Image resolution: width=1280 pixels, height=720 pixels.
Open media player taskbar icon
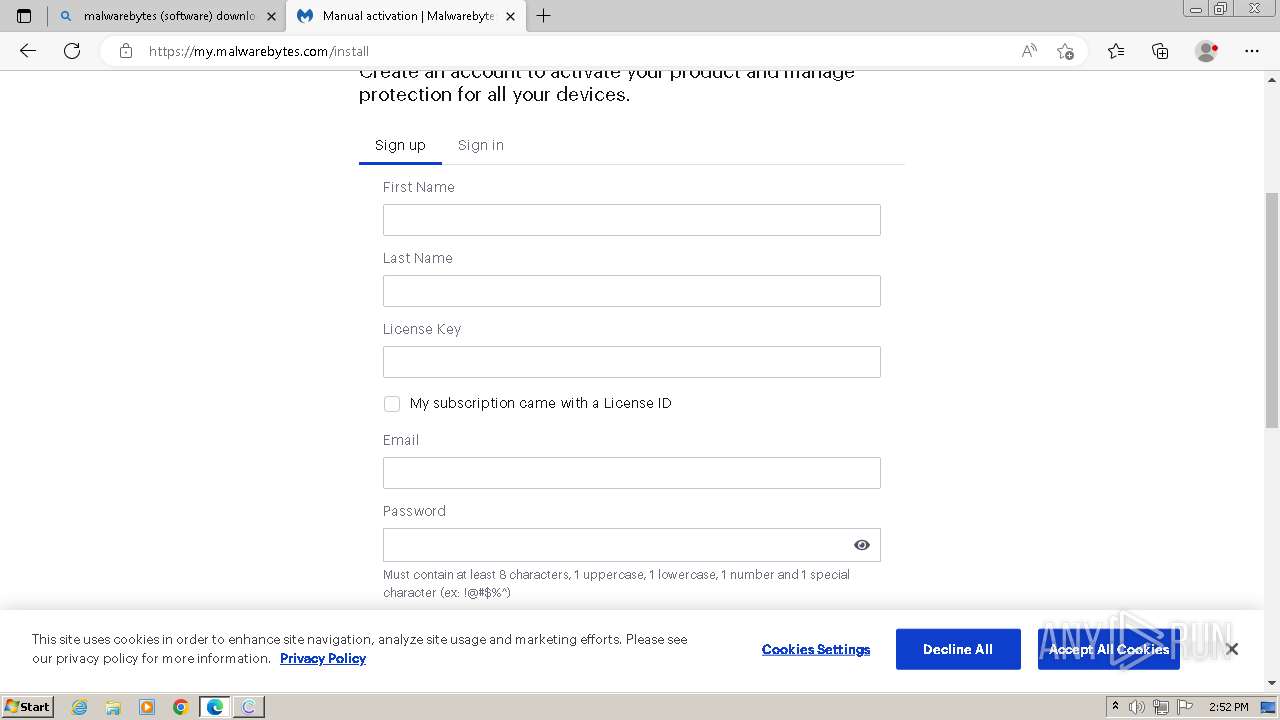click(x=147, y=707)
